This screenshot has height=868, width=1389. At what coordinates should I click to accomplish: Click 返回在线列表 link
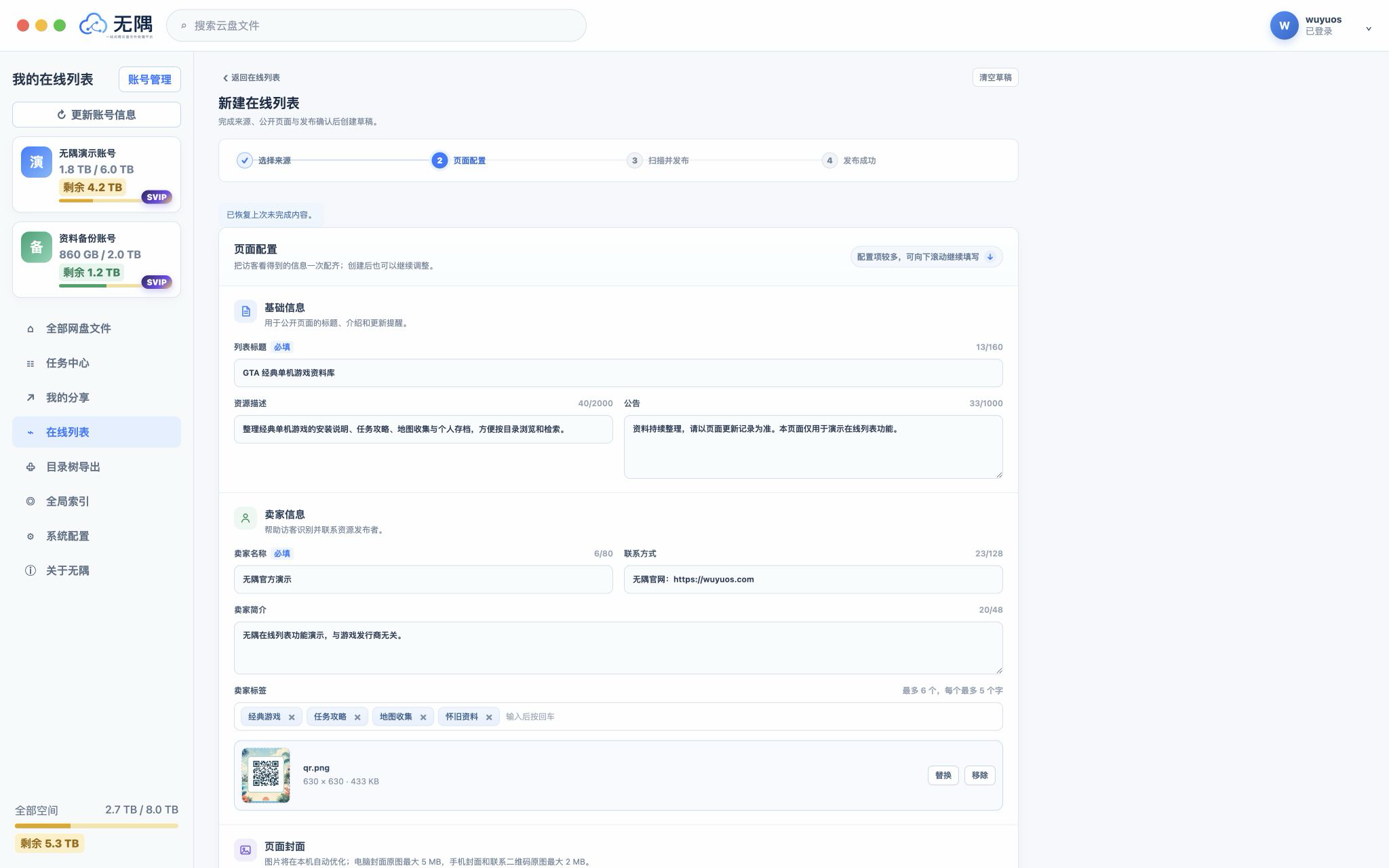click(252, 78)
